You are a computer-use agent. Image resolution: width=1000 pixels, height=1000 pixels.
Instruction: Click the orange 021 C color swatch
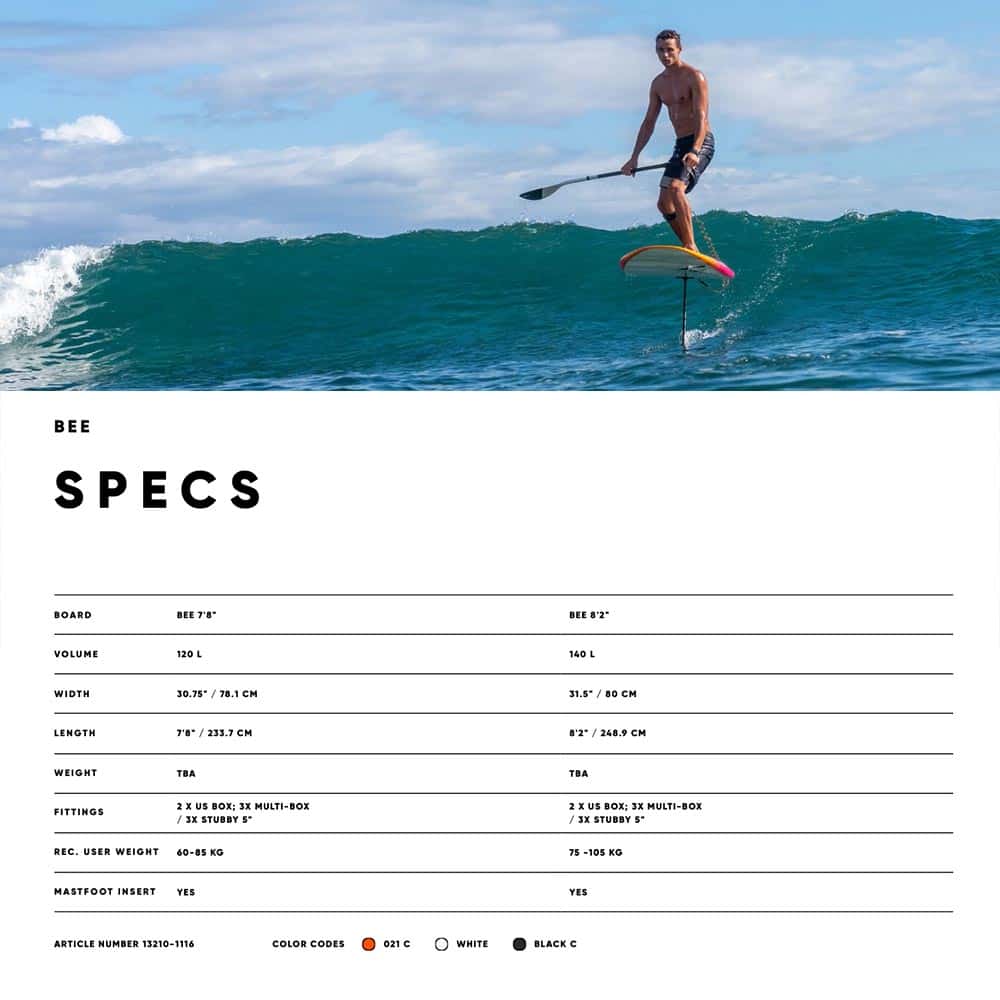pos(369,944)
